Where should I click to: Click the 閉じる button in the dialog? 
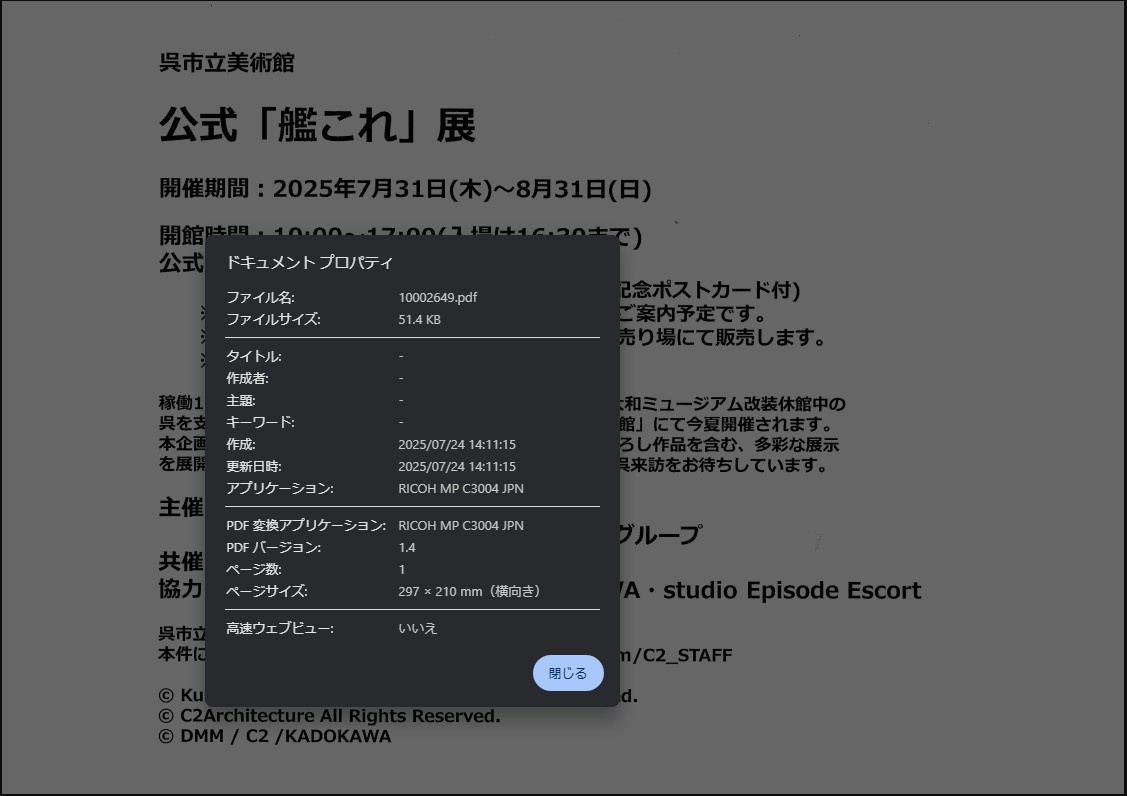click(x=568, y=673)
